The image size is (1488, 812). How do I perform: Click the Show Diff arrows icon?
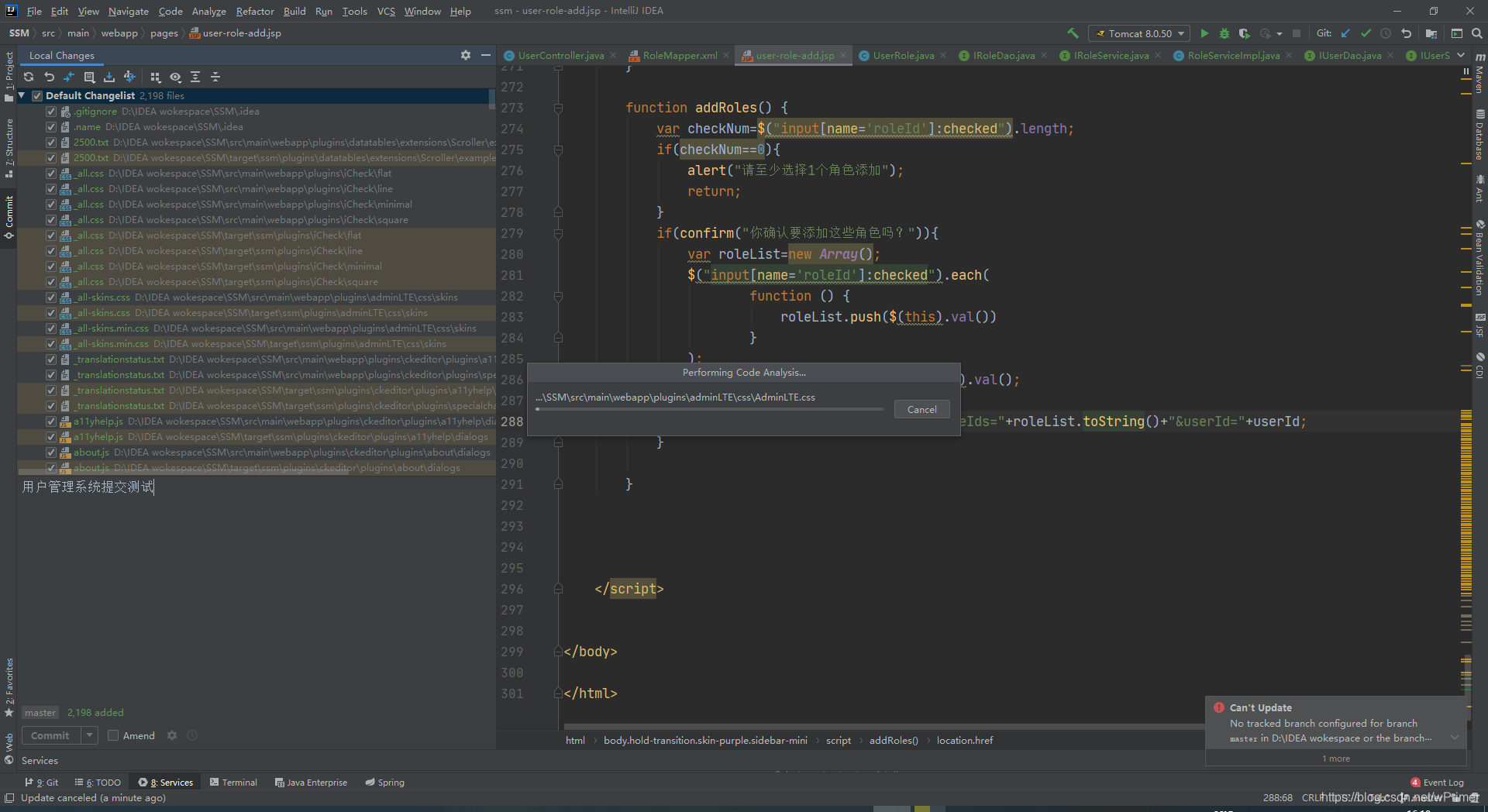(x=69, y=77)
